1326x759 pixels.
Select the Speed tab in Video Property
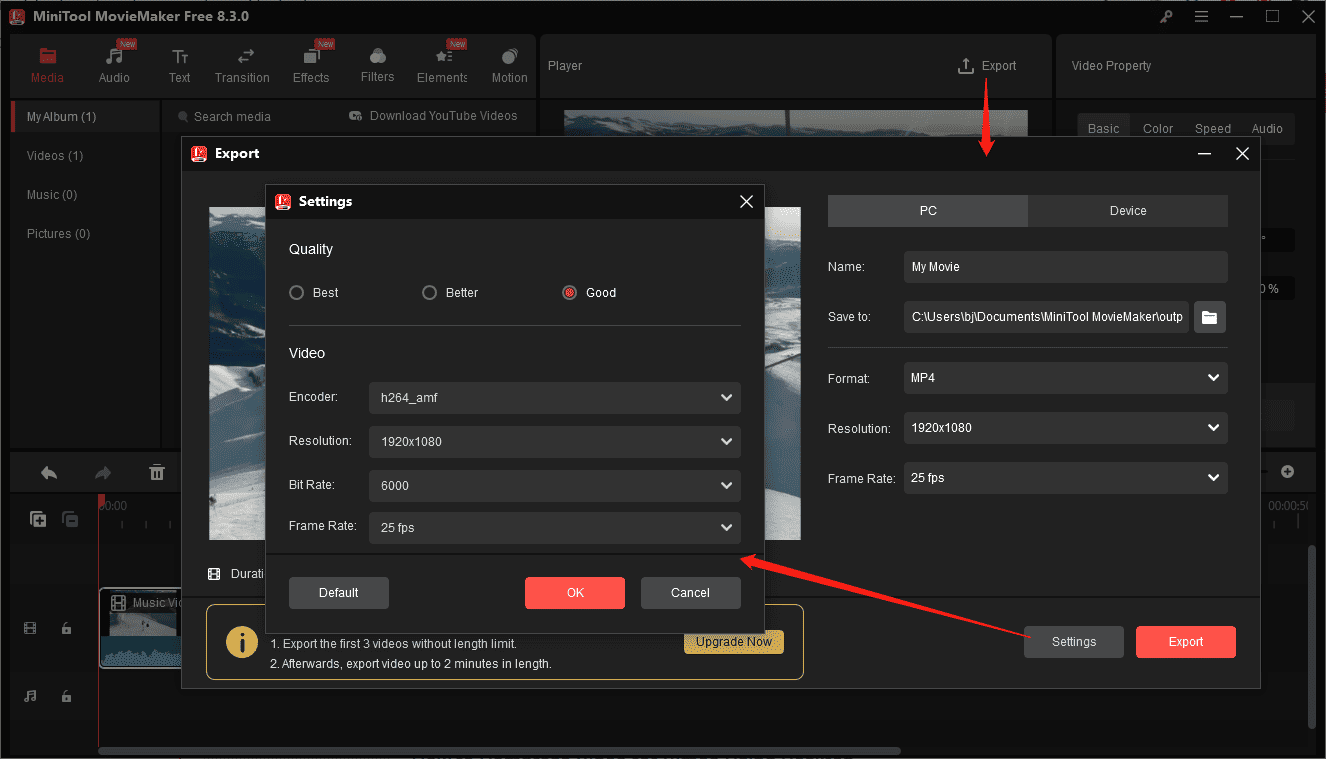[1213, 128]
